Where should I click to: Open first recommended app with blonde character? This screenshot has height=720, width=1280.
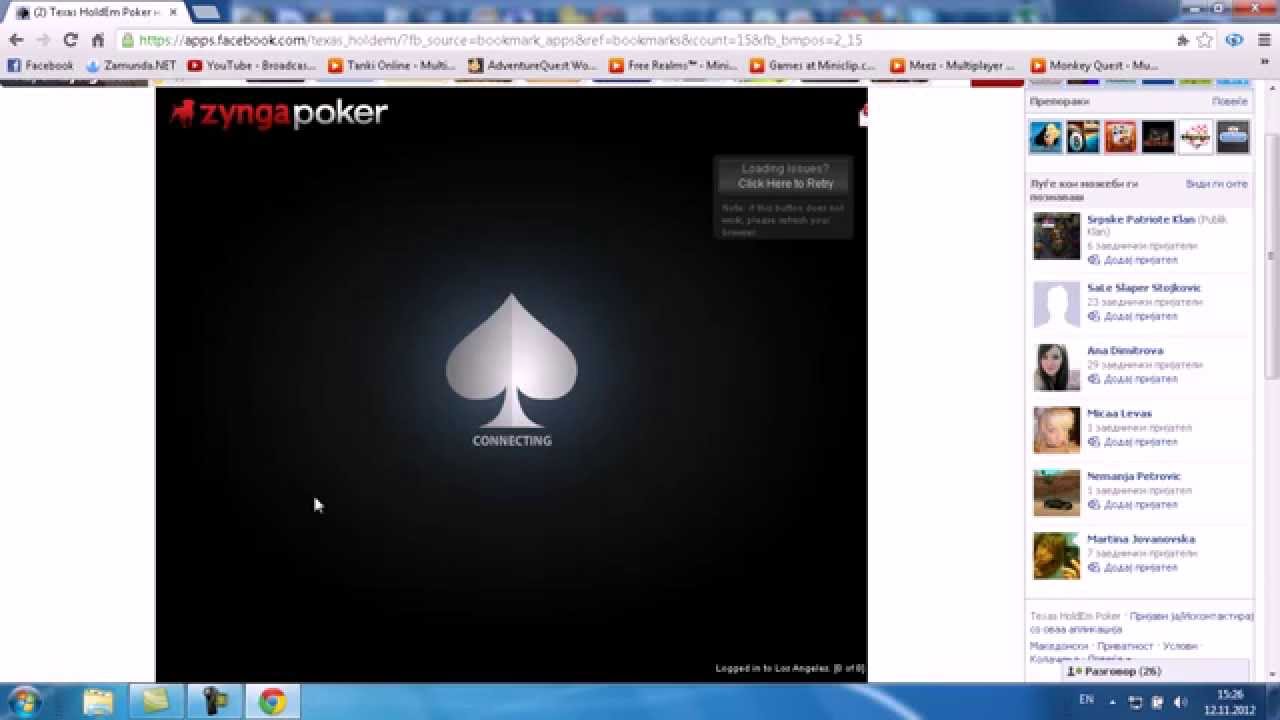coord(1046,137)
